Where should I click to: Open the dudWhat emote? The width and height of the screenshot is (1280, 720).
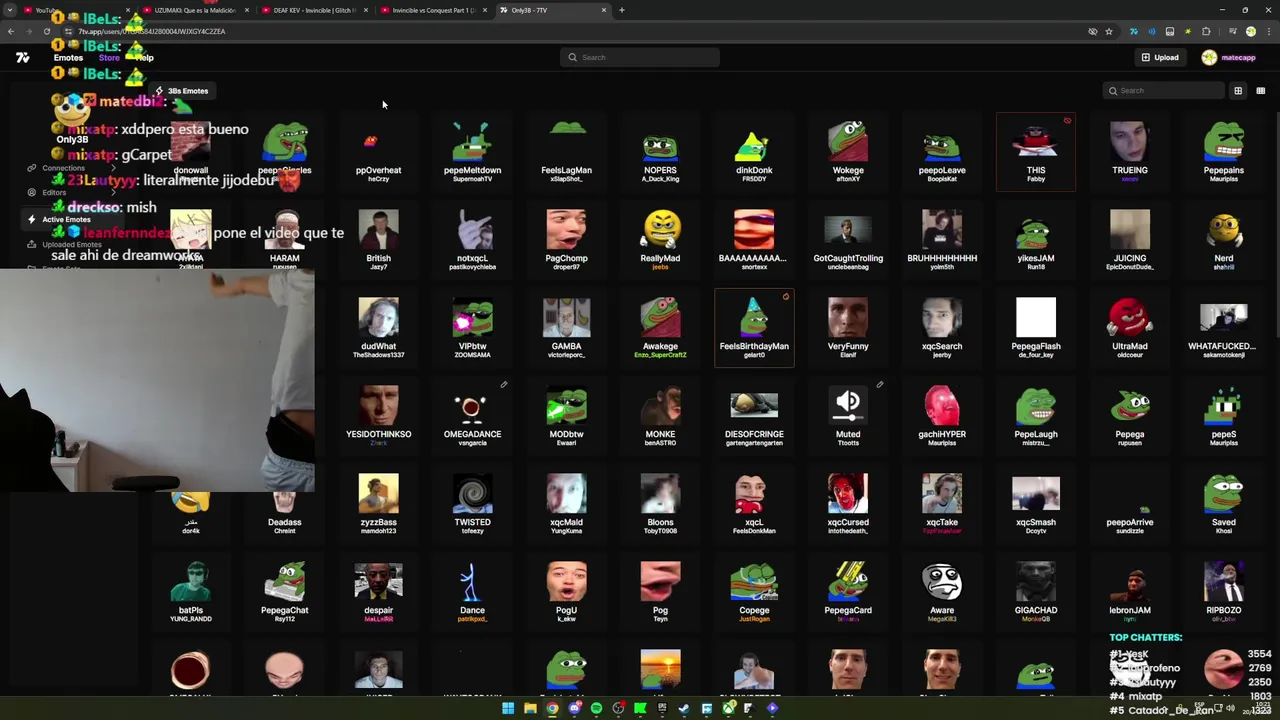click(378, 328)
